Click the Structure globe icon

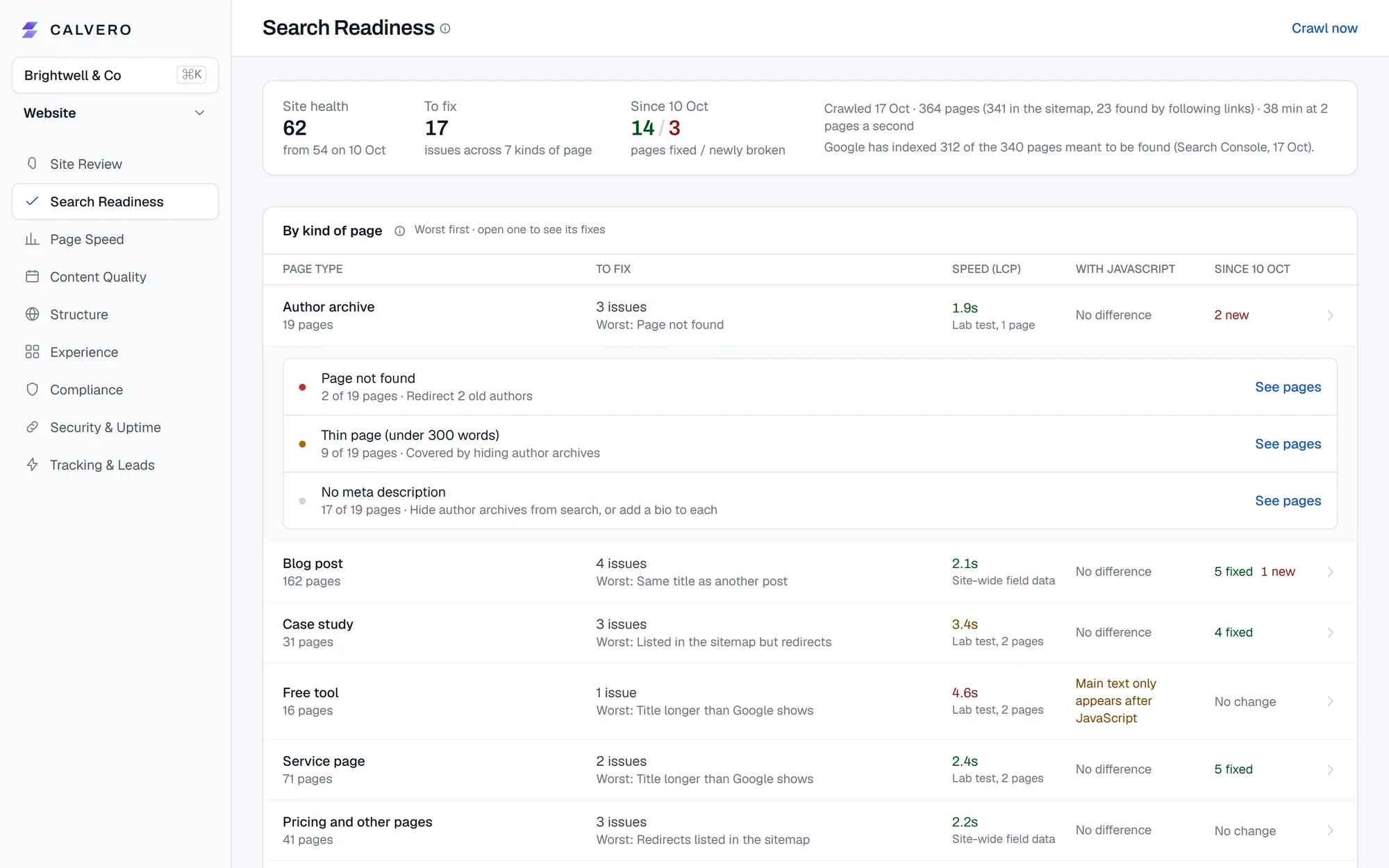32,314
